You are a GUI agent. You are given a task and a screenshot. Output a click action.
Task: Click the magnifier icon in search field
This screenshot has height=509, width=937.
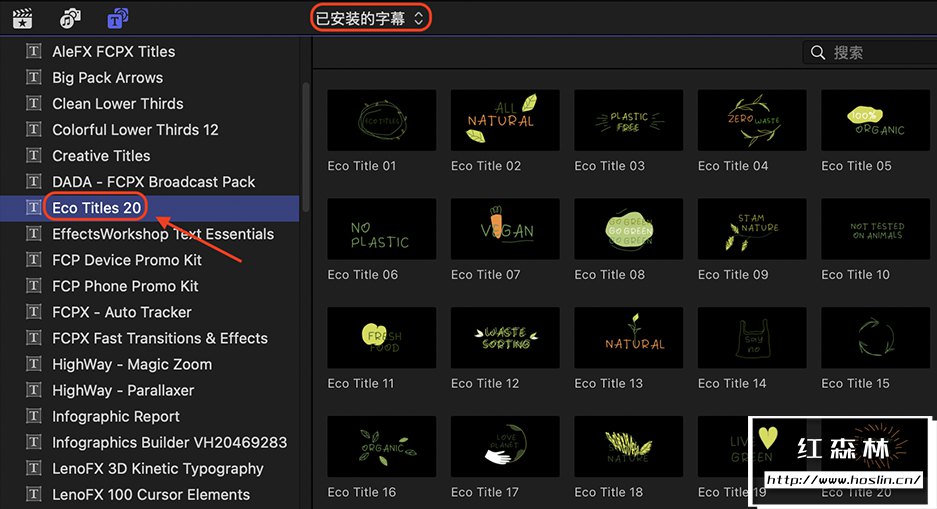pos(817,53)
